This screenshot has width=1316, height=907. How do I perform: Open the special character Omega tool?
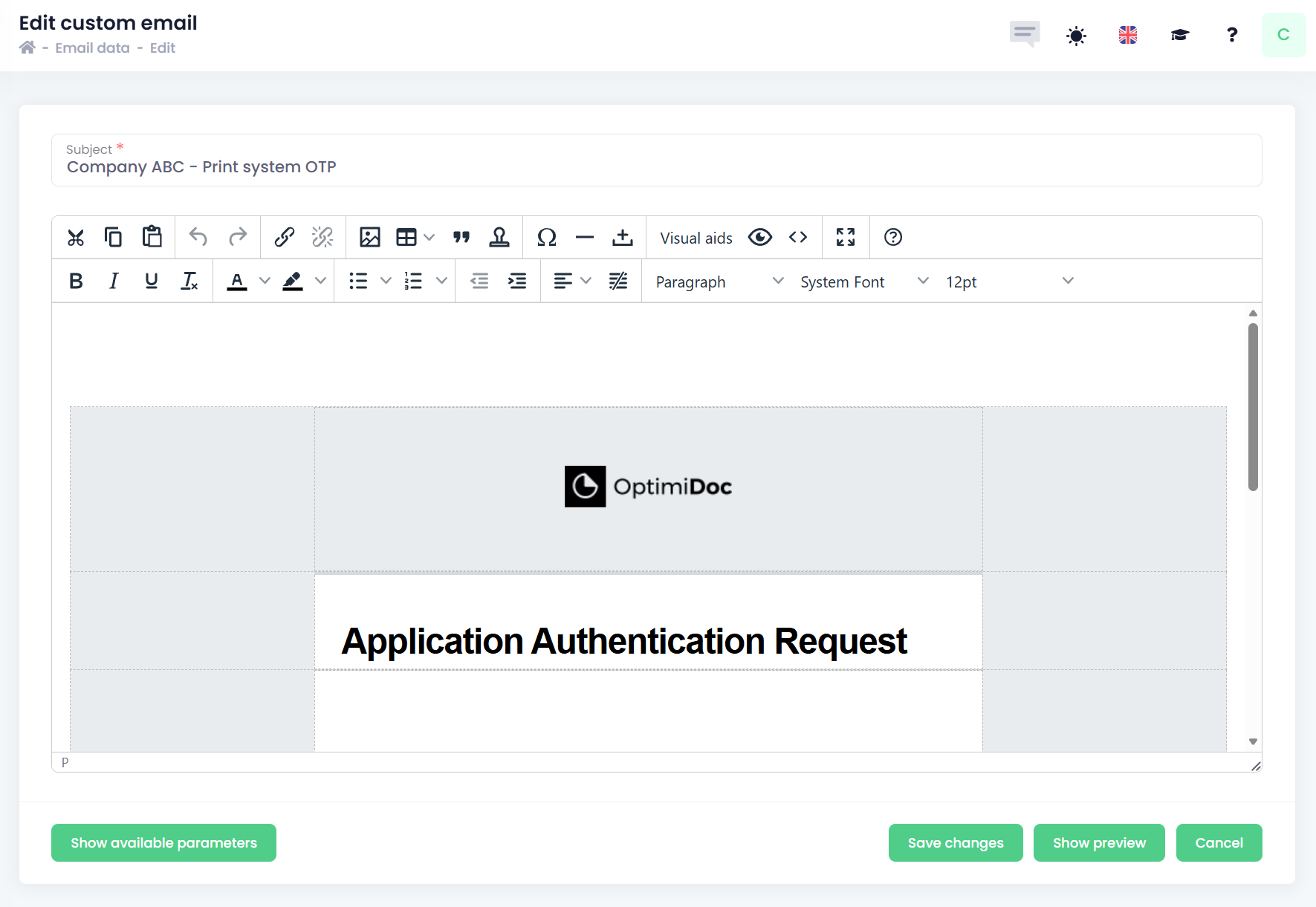click(x=546, y=238)
